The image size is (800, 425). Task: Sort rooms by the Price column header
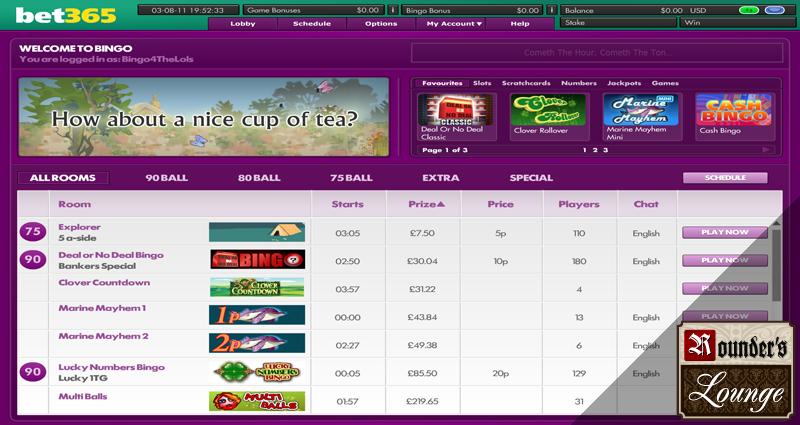click(501, 204)
